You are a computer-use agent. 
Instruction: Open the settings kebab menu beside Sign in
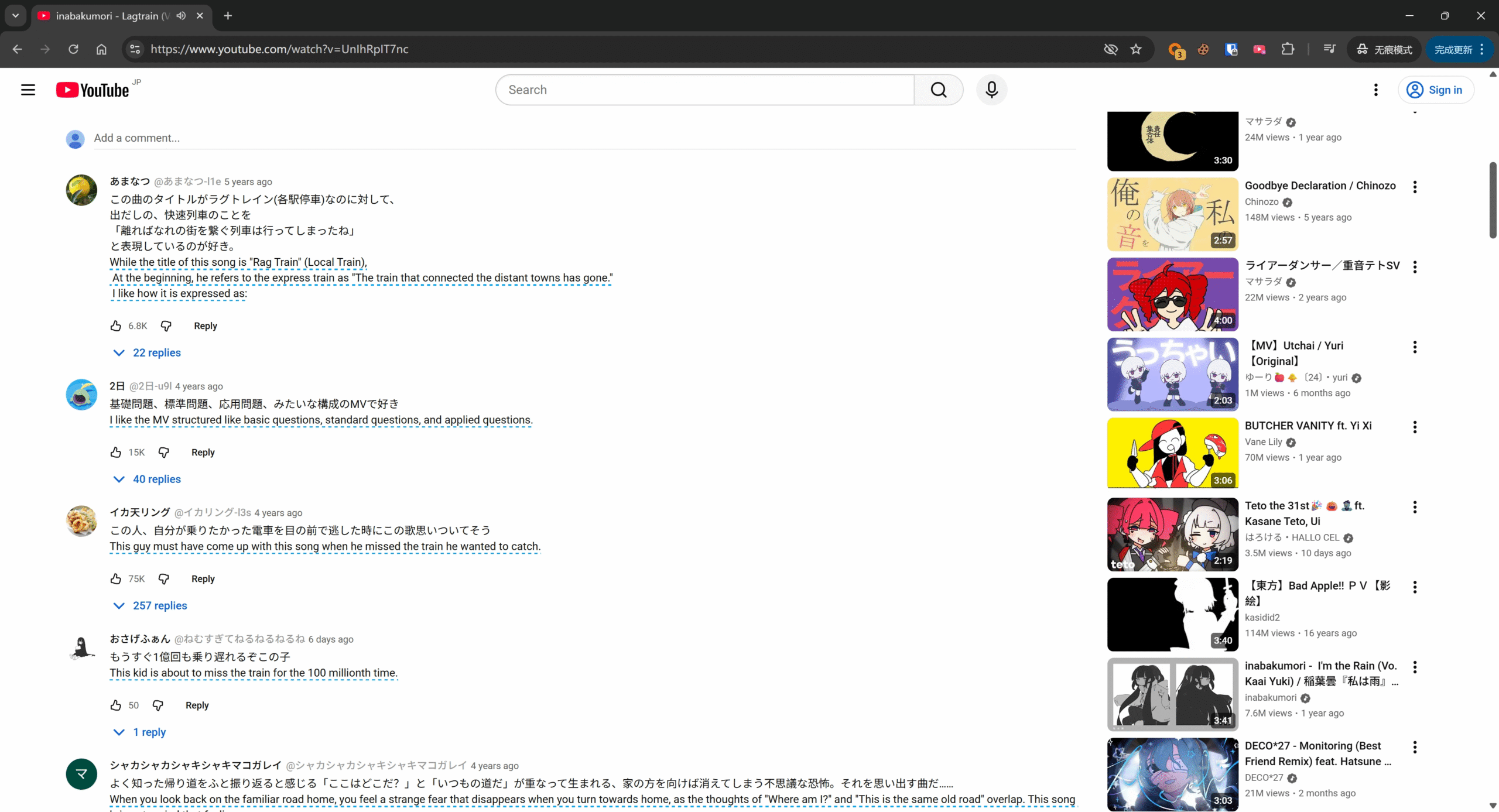point(1375,89)
